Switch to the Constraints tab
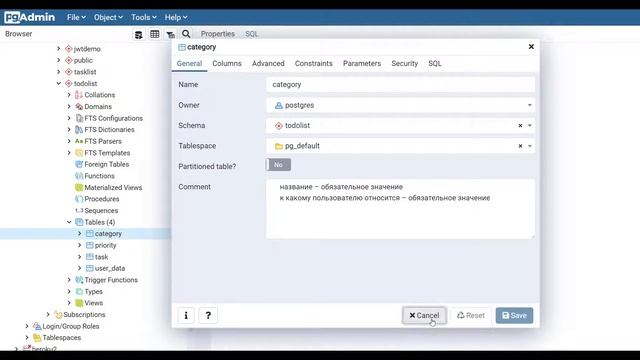This screenshot has height=360, width=640. tap(313, 64)
